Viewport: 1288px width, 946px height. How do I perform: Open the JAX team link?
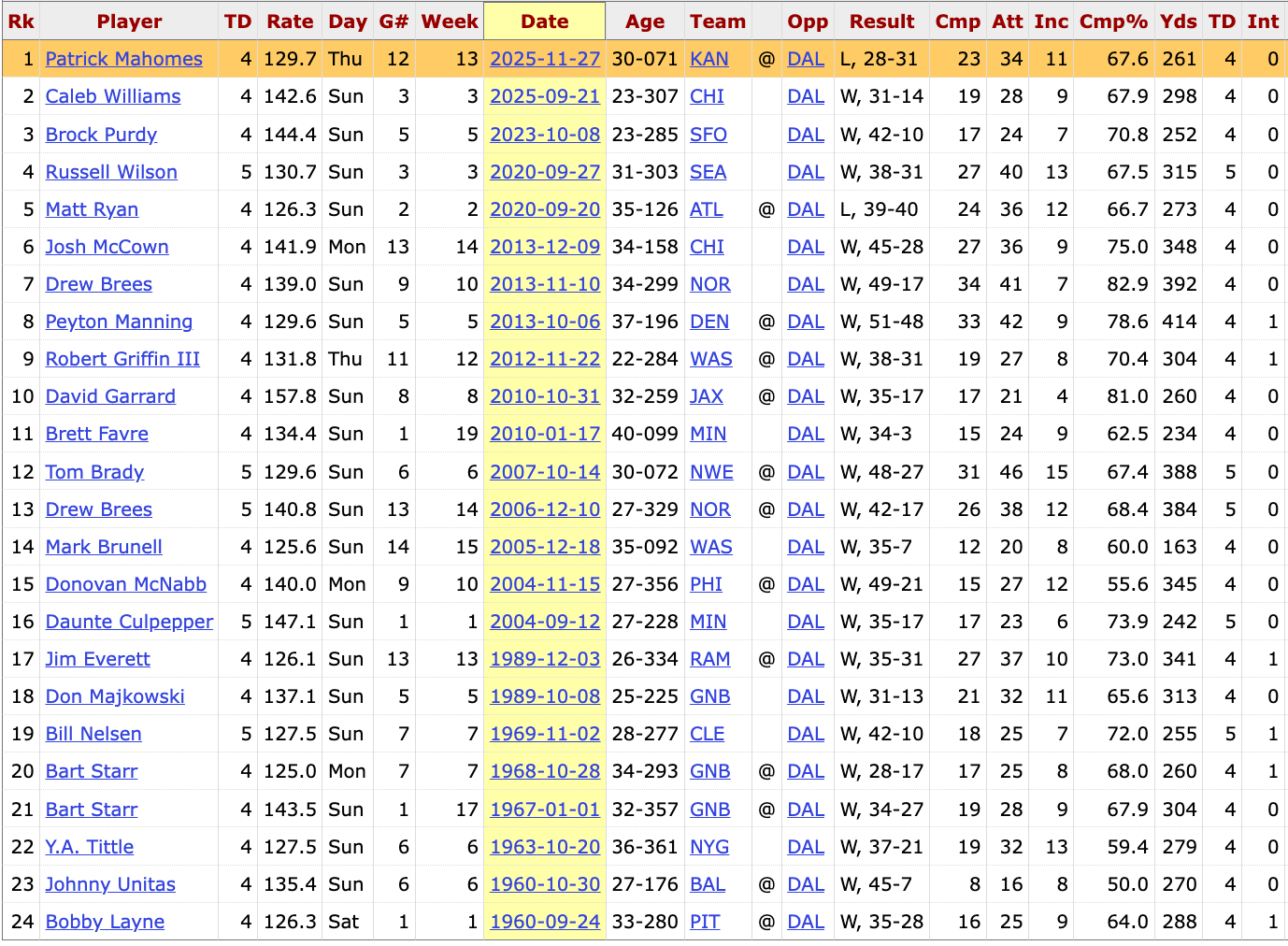707,396
